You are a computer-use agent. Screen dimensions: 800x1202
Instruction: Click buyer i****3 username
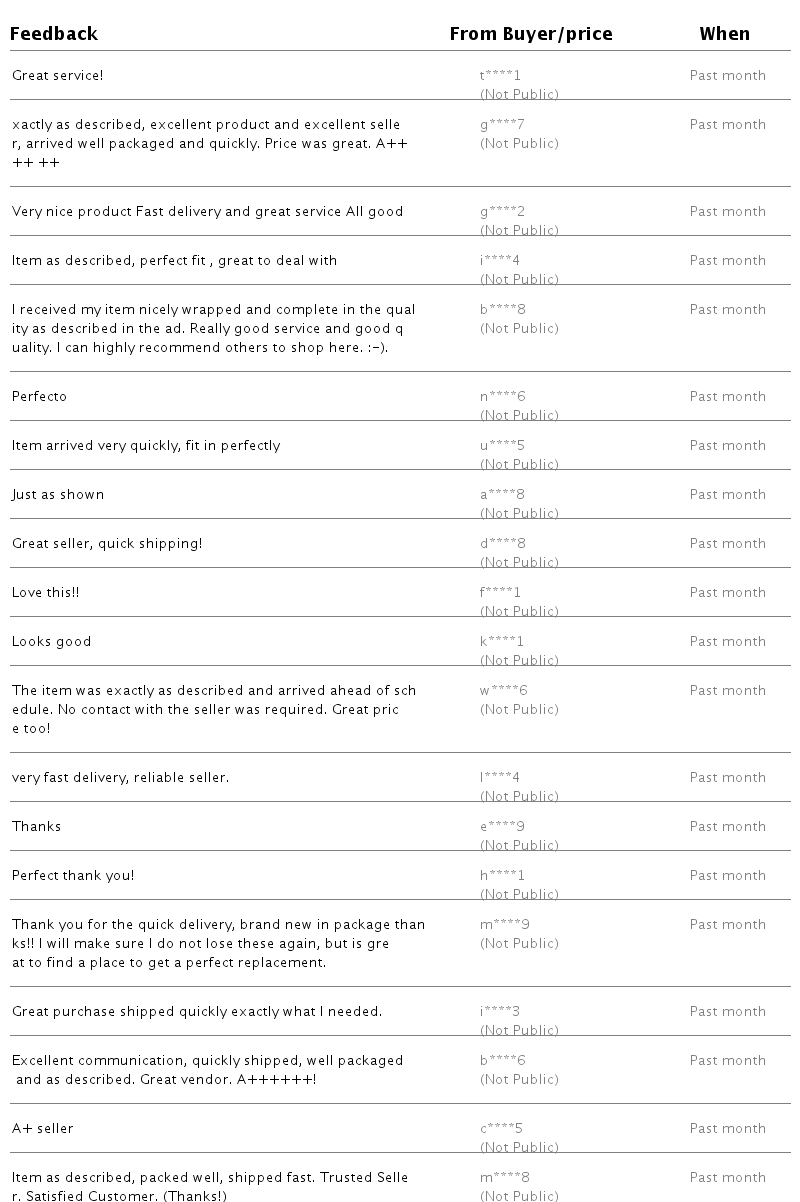[500, 1011]
